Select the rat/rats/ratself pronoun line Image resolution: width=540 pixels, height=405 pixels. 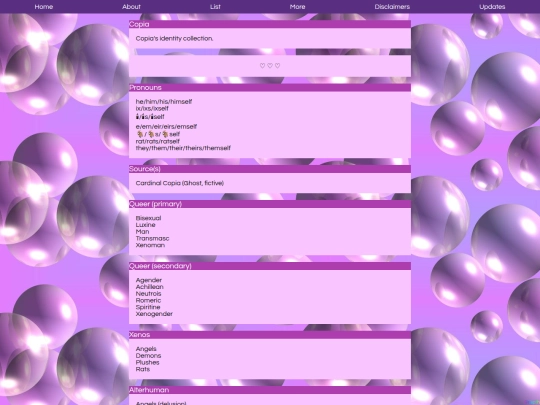pyautogui.click(x=158, y=141)
